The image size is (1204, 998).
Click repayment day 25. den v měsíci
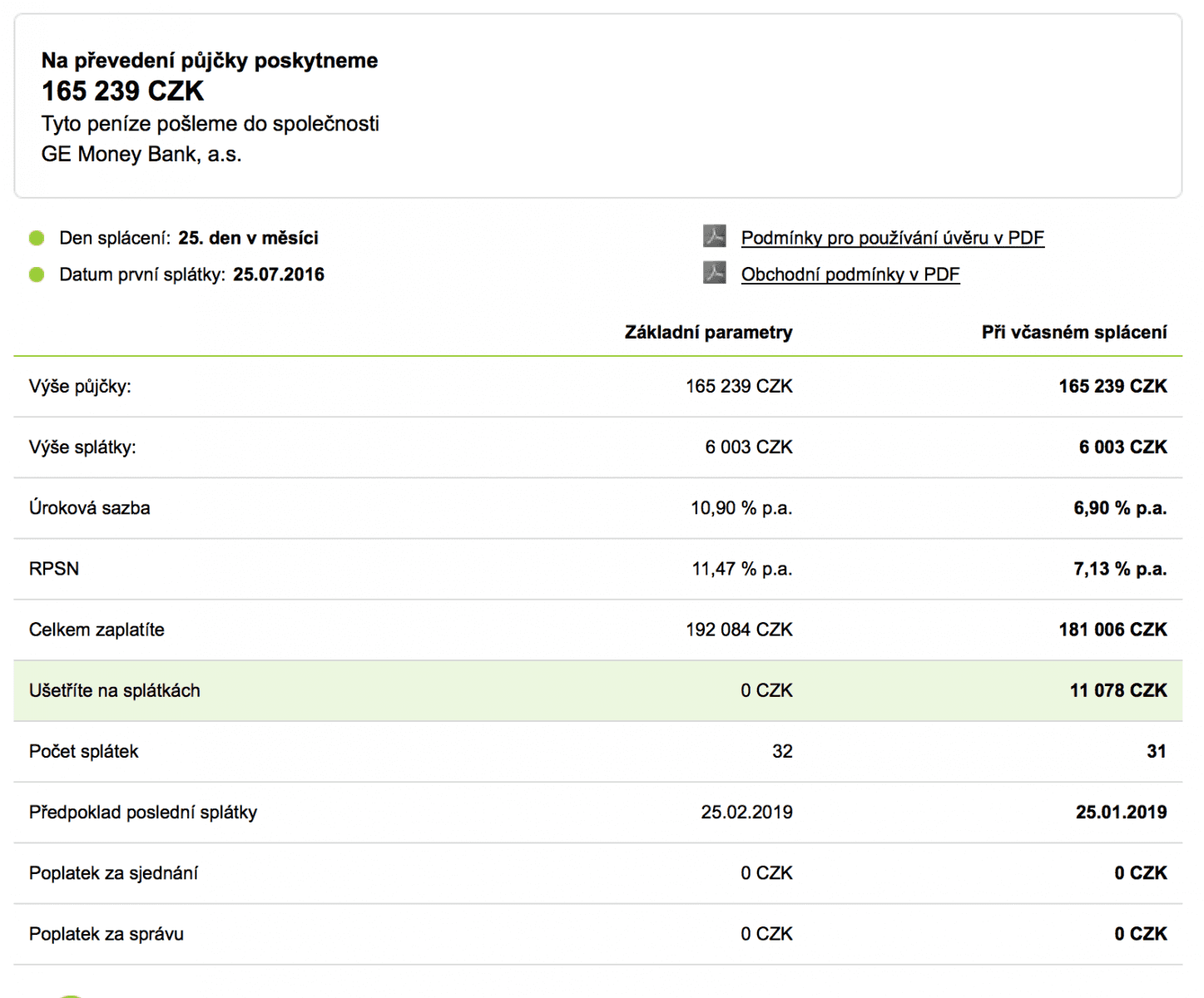click(248, 239)
